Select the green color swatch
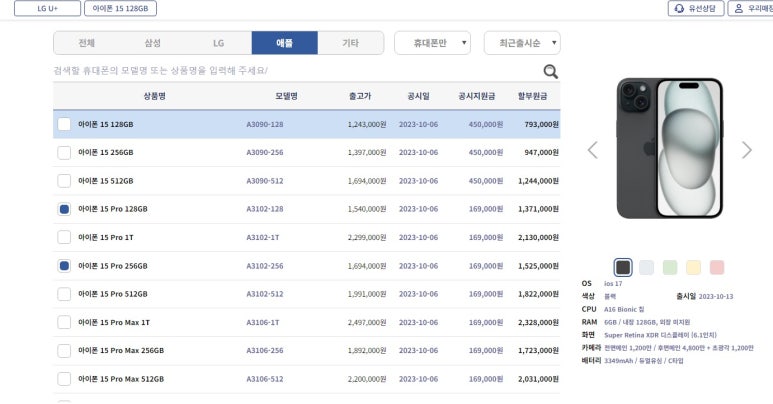Viewport: 773px width, 404px height. coord(670,267)
